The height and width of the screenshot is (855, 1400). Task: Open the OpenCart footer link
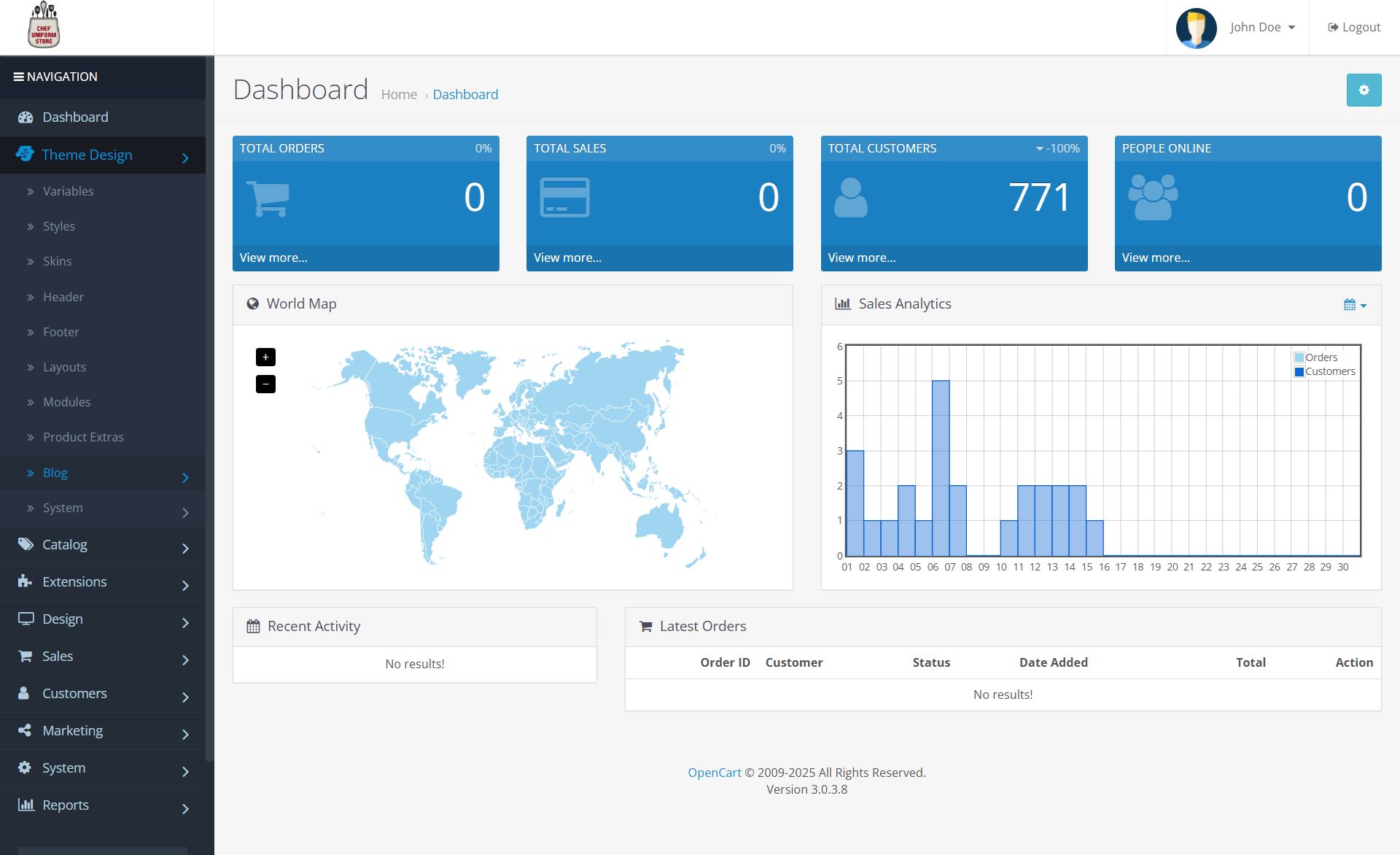coord(714,773)
